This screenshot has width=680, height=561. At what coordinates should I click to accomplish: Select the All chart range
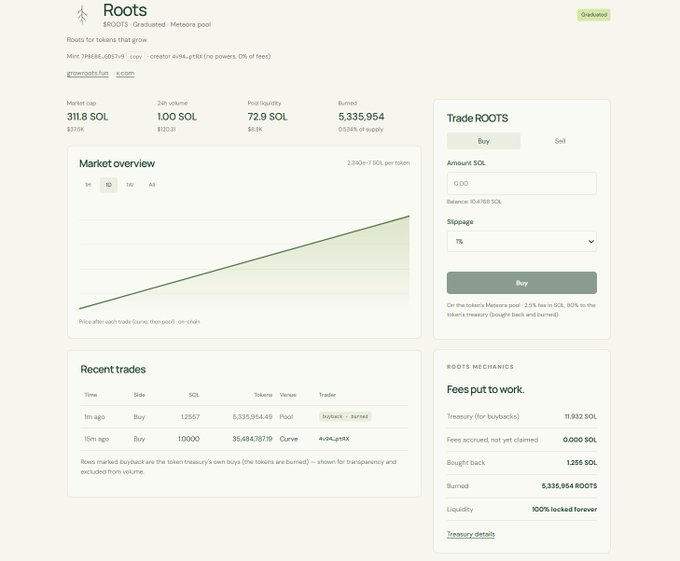tap(152, 185)
